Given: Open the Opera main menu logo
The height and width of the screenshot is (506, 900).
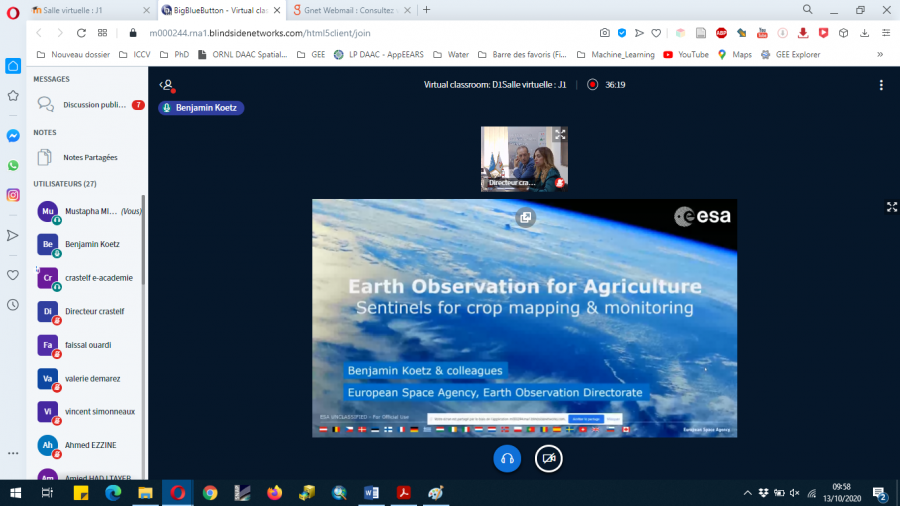Looking at the screenshot, I should click(13, 13).
